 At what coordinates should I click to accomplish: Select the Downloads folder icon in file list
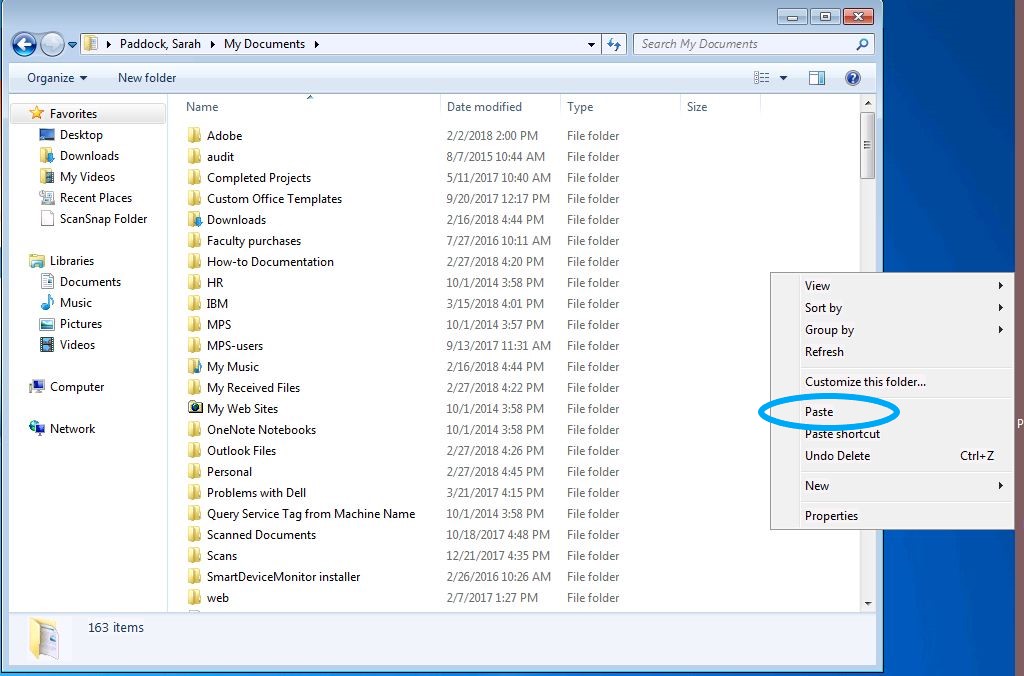(x=194, y=219)
